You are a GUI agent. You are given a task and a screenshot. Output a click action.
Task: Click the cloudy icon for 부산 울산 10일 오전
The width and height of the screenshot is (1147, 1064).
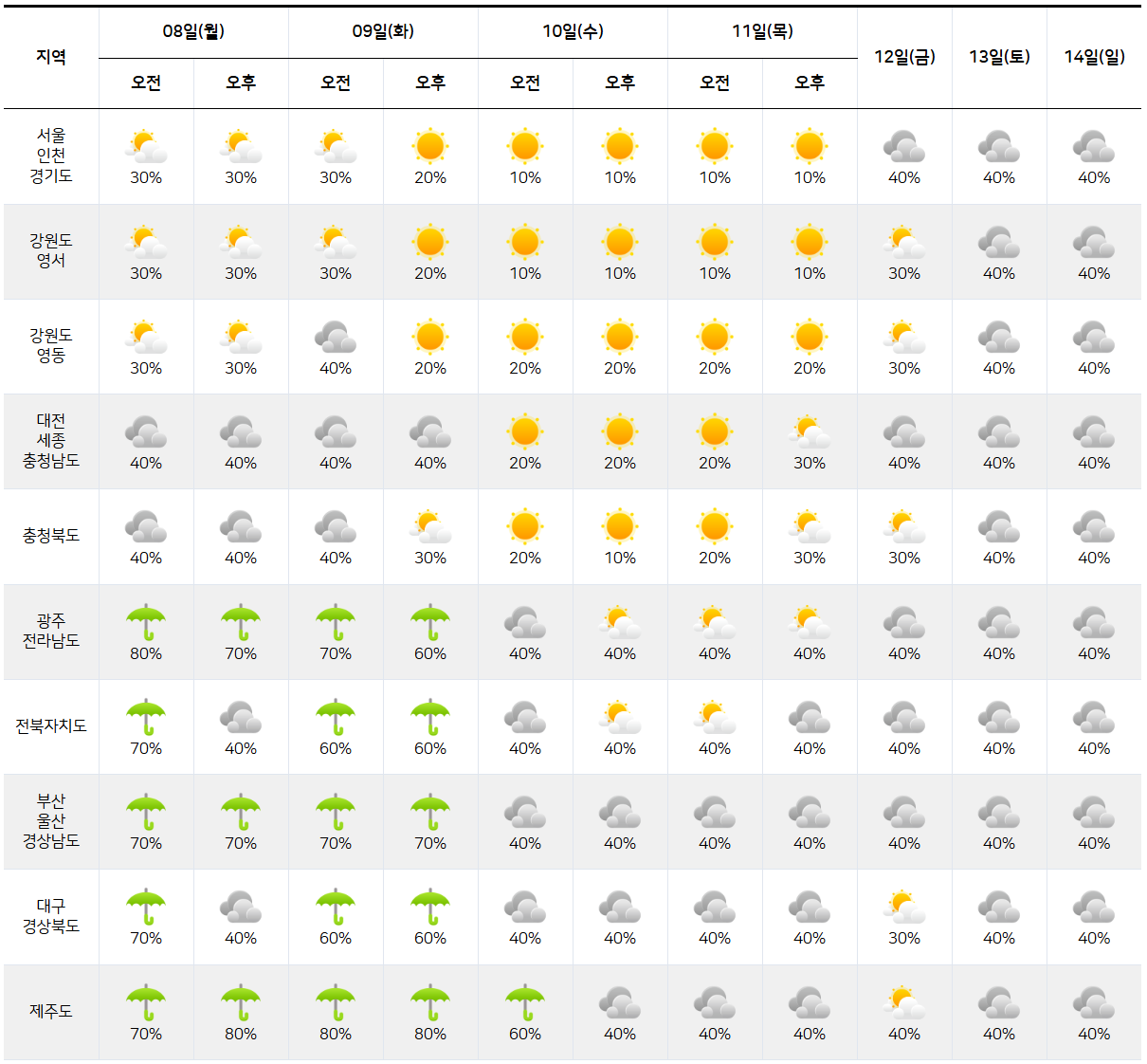pyautogui.click(x=525, y=812)
